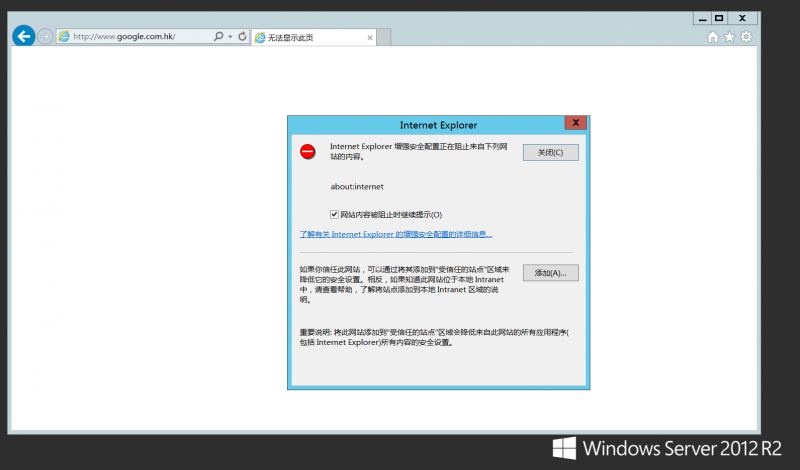Click the search magnifier in address bar
This screenshot has width=800, height=470.
218,36
